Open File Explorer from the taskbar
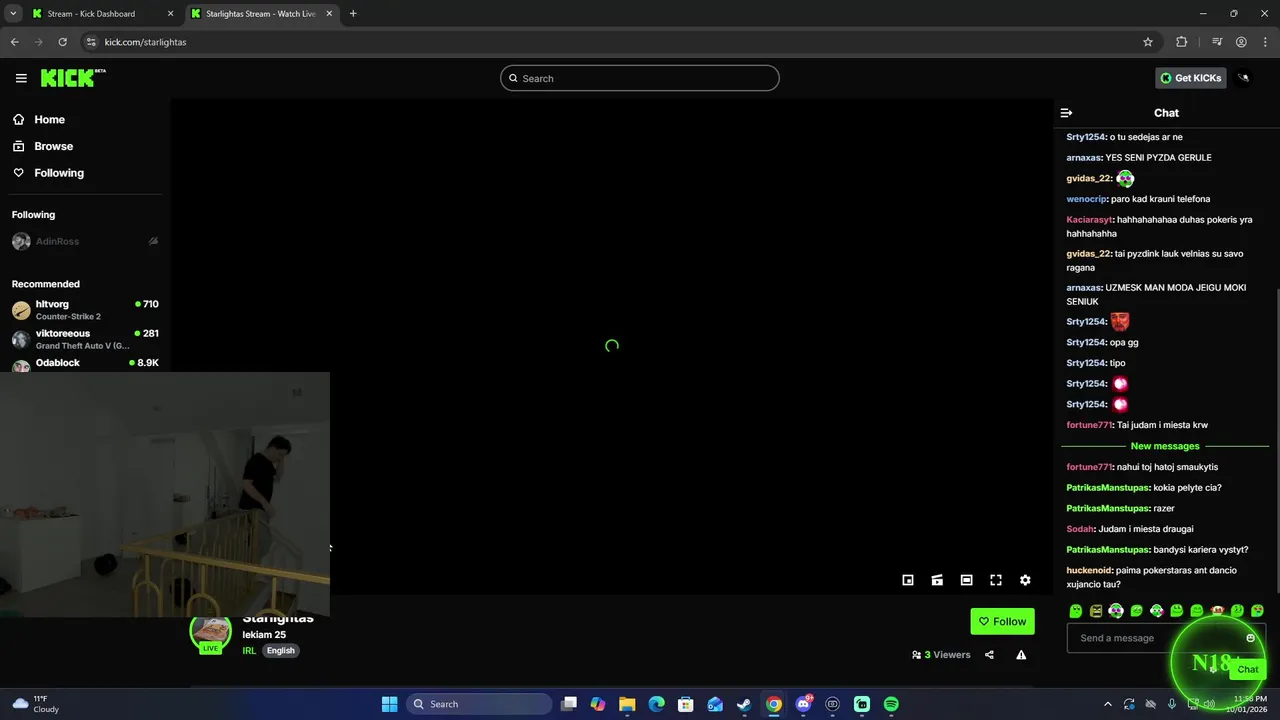Viewport: 1280px width, 720px height. 627,704
